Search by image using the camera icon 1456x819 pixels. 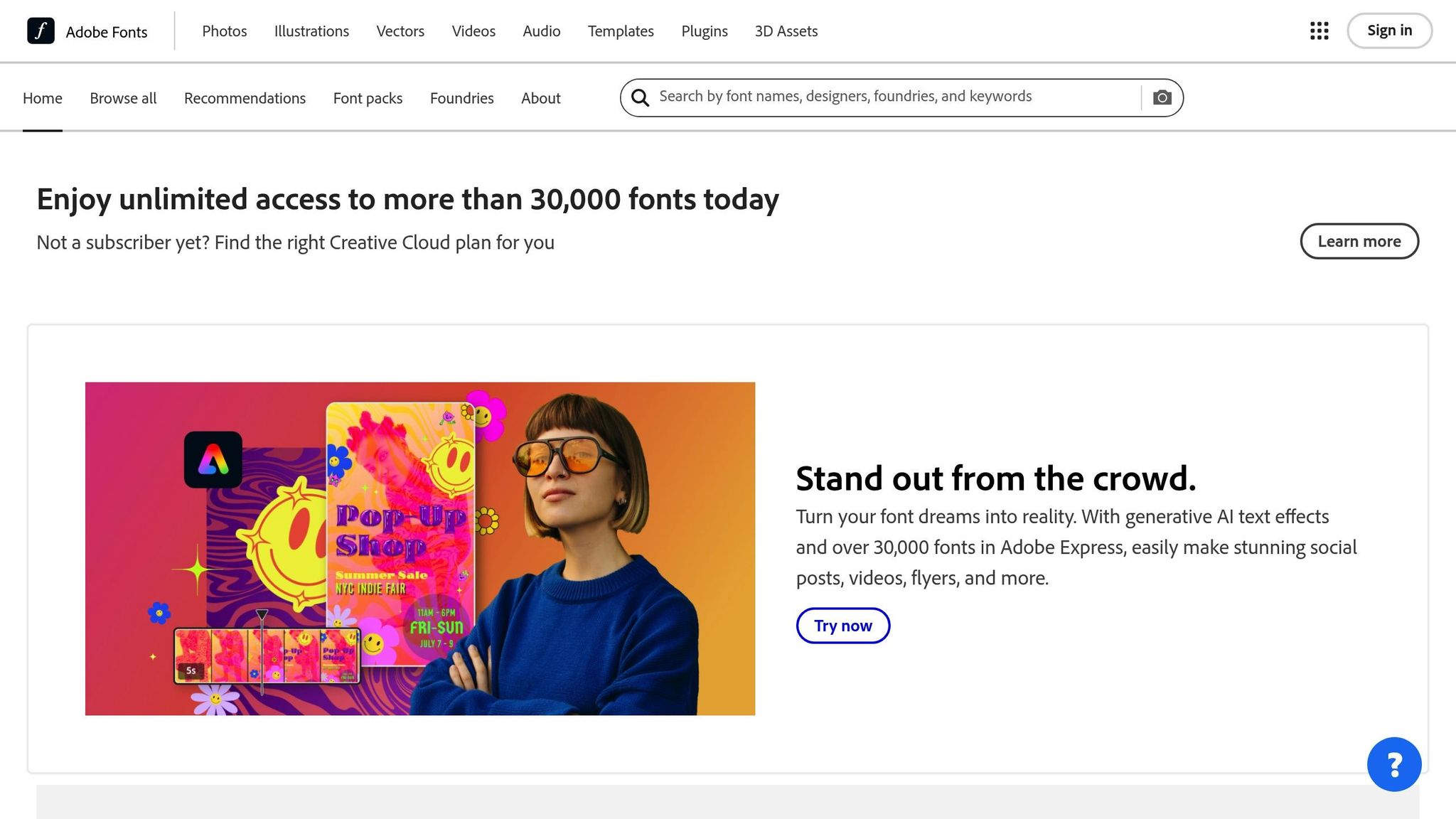(x=1162, y=97)
